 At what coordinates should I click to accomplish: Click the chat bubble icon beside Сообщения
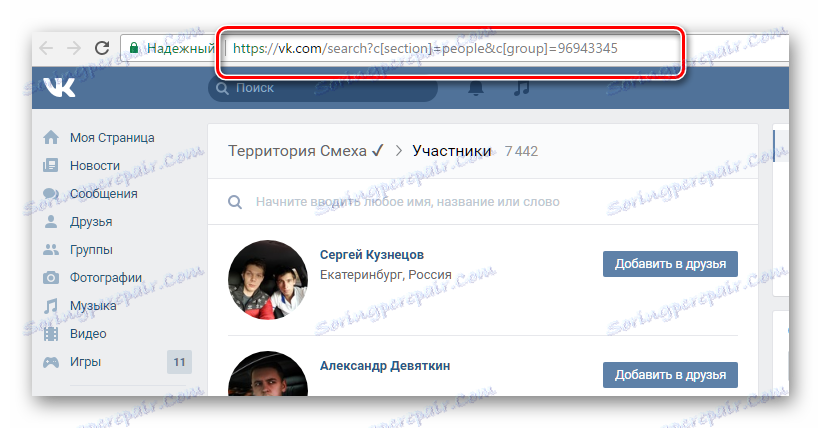click(x=51, y=194)
